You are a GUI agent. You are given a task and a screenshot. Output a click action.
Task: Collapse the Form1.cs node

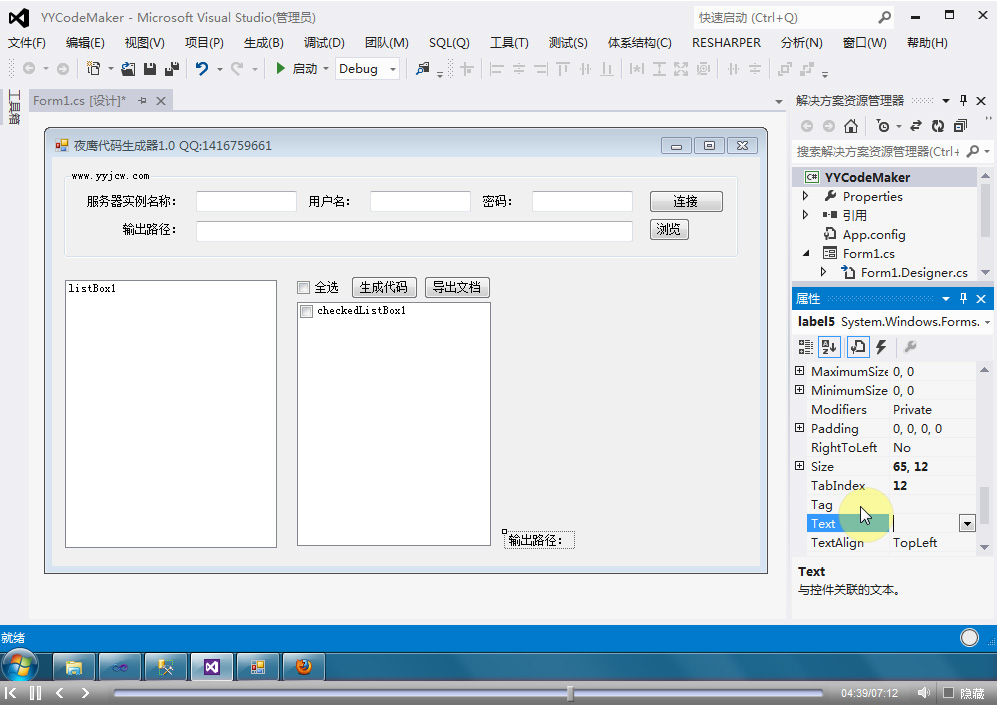pyautogui.click(x=806, y=253)
